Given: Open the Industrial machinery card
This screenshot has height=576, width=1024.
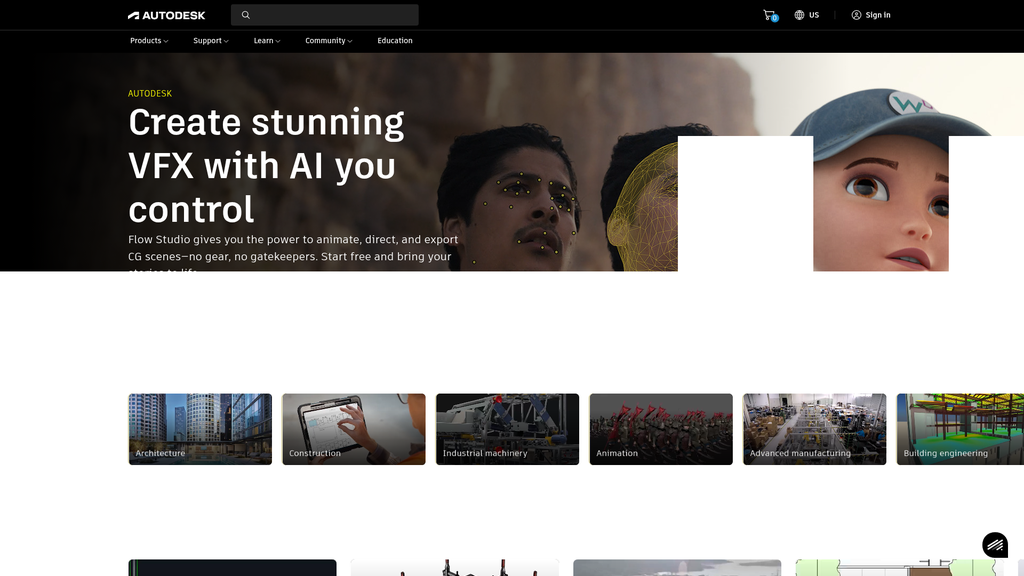Looking at the screenshot, I should coord(507,429).
